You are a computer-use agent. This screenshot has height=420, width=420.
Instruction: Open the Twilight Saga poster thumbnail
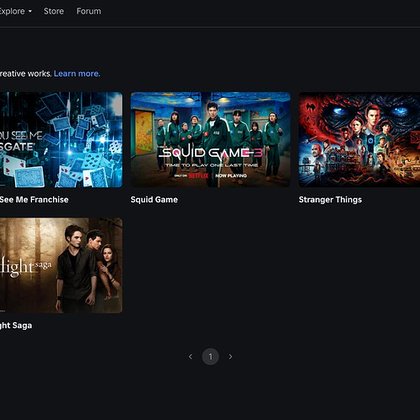[x=61, y=265]
